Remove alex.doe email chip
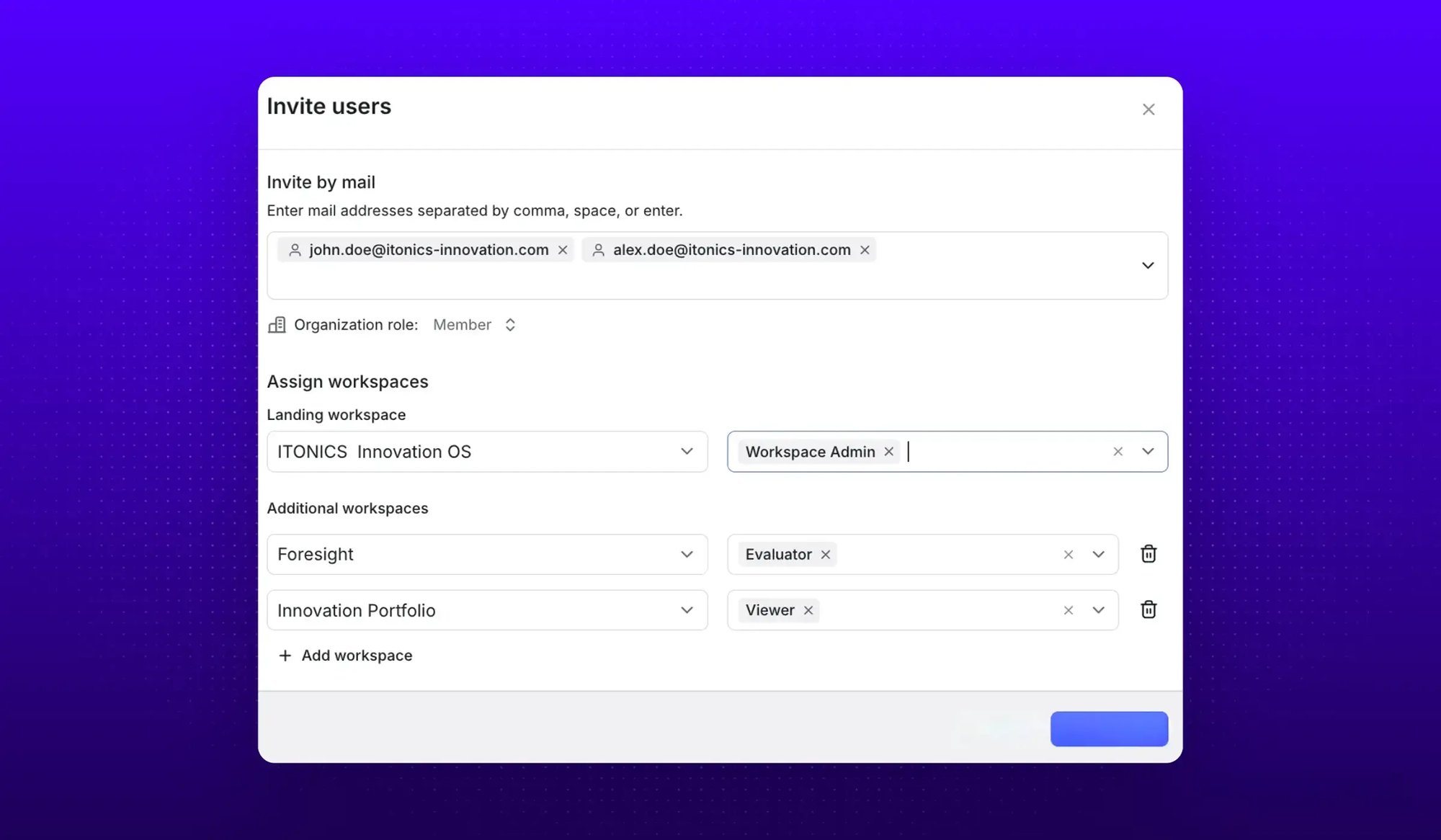This screenshot has width=1441, height=840. click(865, 250)
